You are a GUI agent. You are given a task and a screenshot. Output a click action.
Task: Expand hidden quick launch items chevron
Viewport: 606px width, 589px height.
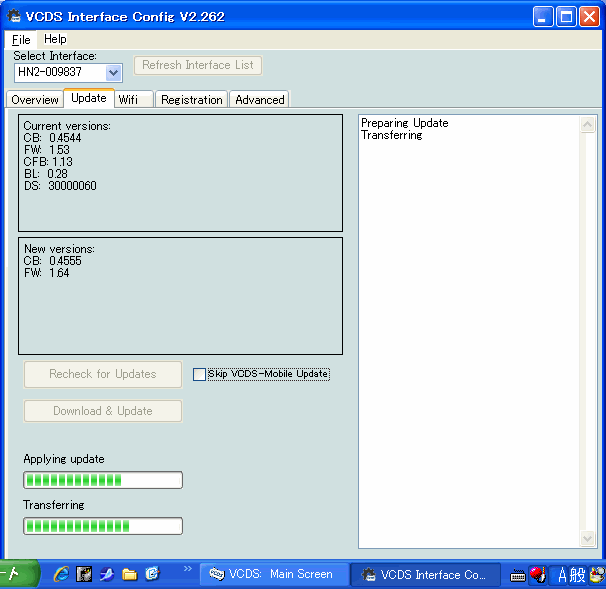[188, 569]
